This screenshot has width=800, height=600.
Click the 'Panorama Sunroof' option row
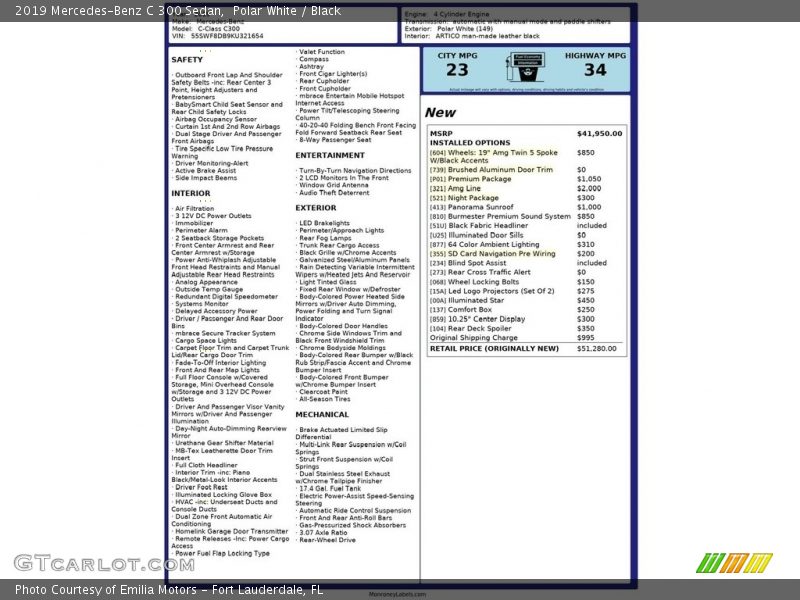pyautogui.click(x=515, y=207)
